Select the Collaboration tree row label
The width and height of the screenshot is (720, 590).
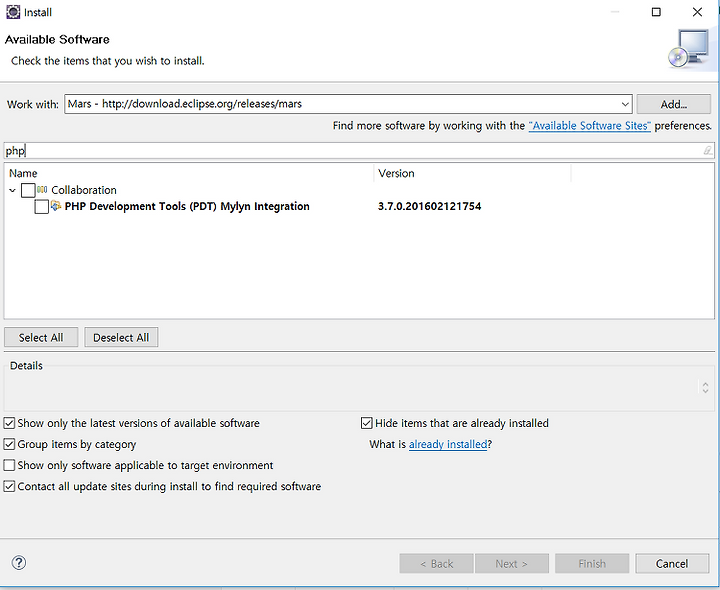coord(84,190)
